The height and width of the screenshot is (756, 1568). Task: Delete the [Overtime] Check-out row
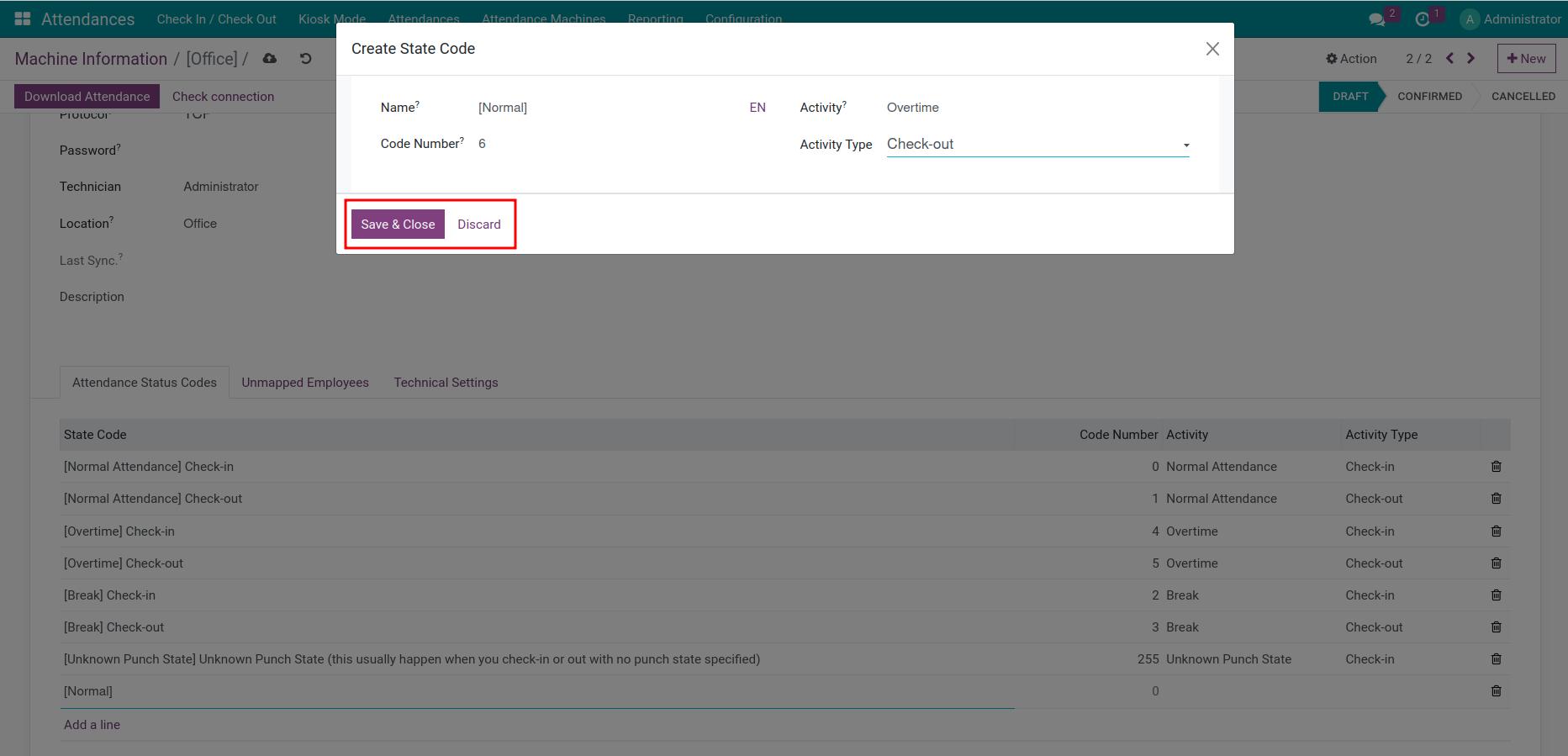tap(1496, 563)
